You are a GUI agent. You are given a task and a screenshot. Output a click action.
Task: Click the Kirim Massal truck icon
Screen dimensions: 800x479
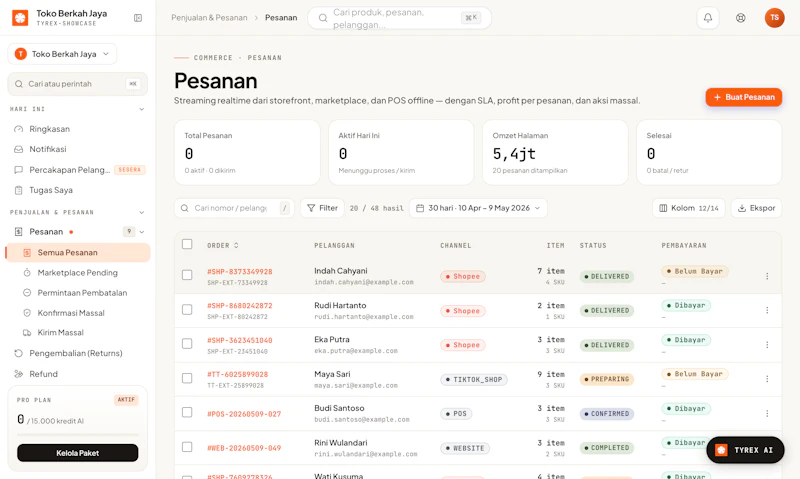click(27, 333)
